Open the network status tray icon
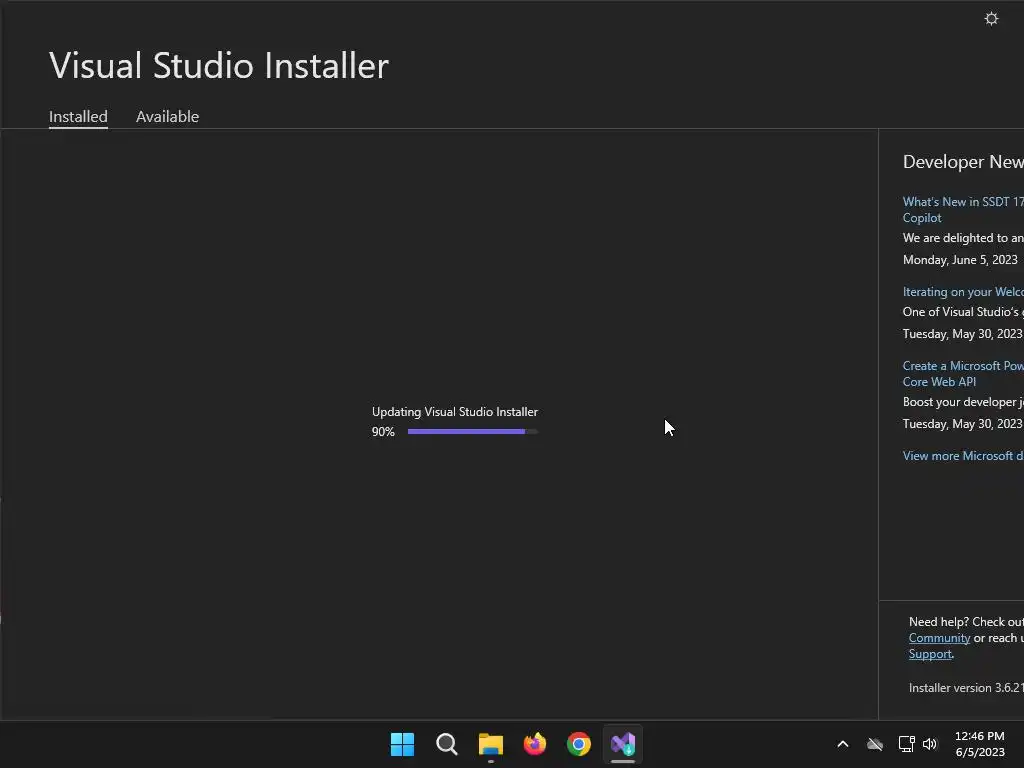The image size is (1024, 768). point(906,744)
